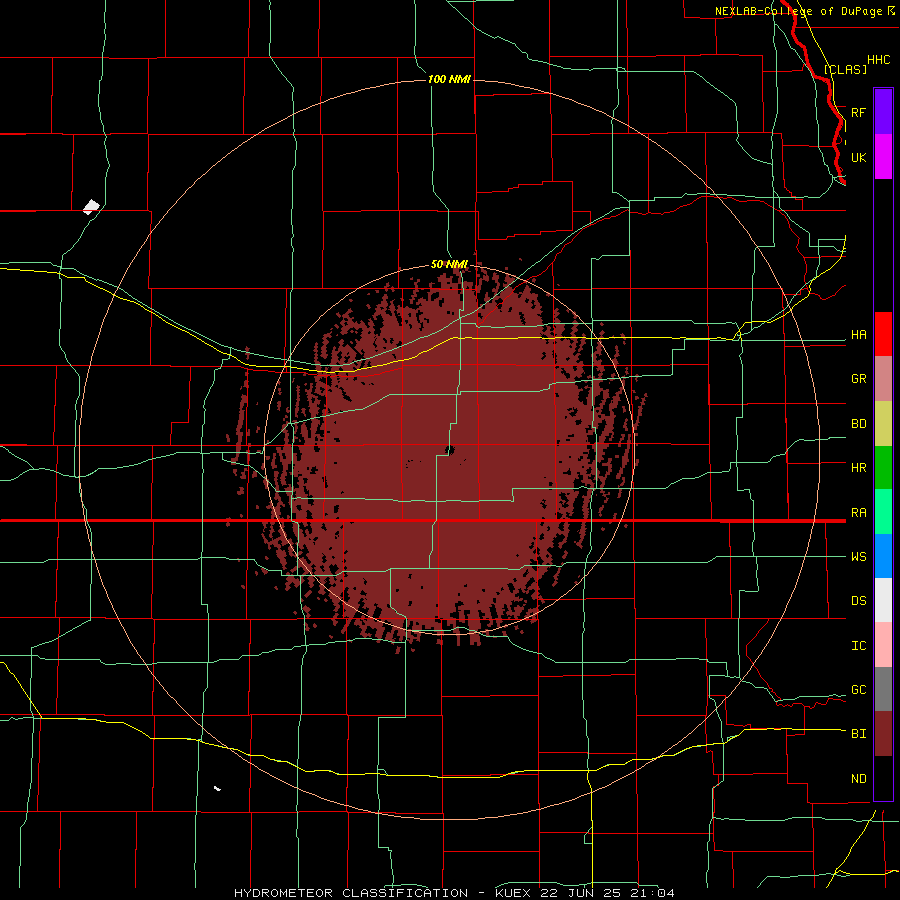Click the DS white legend color block
This screenshot has height=900, width=900.
(883, 600)
